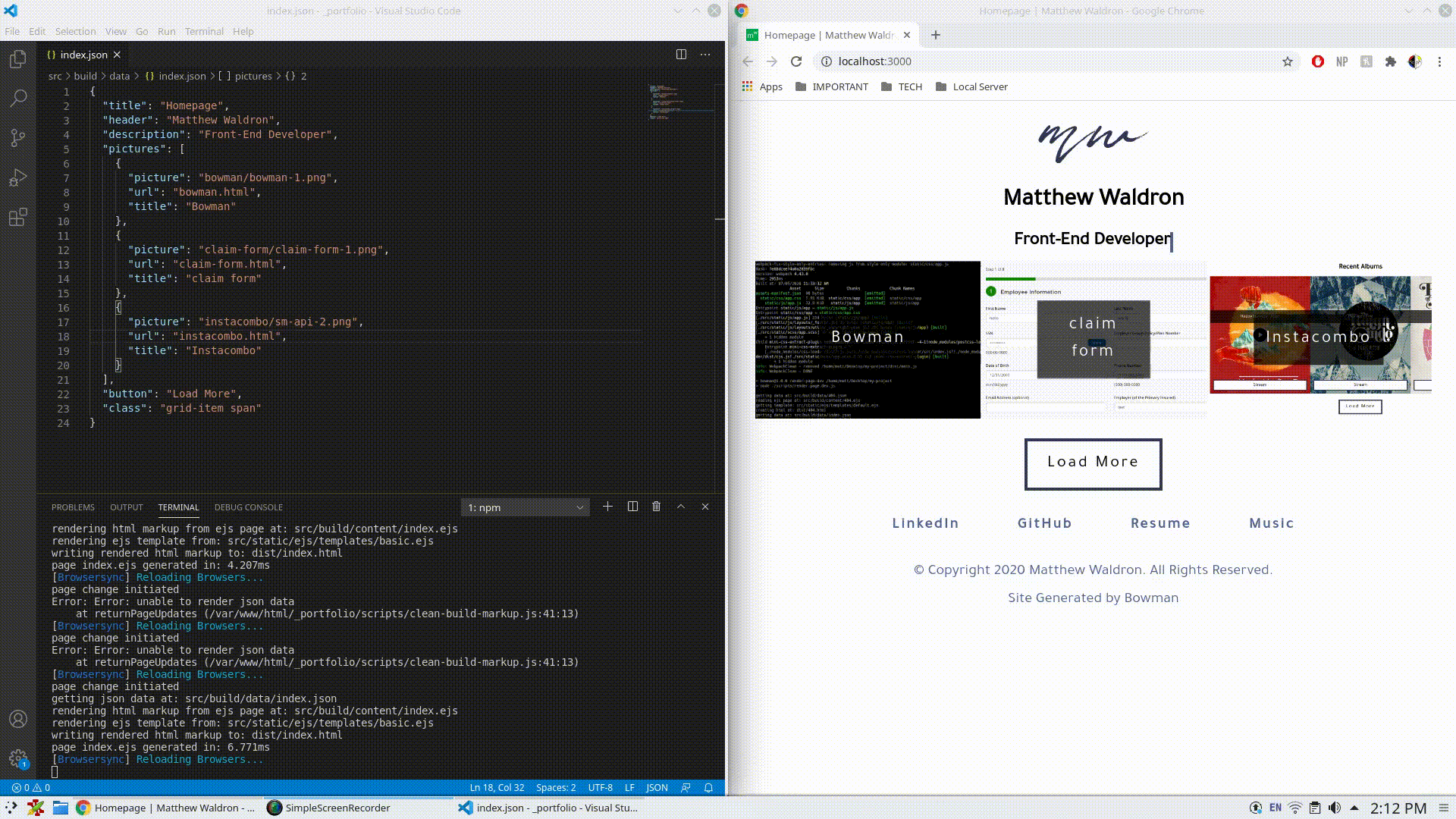Open the Bowman project thumbnail
The width and height of the screenshot is (1456, 819).
click(868, 339)
